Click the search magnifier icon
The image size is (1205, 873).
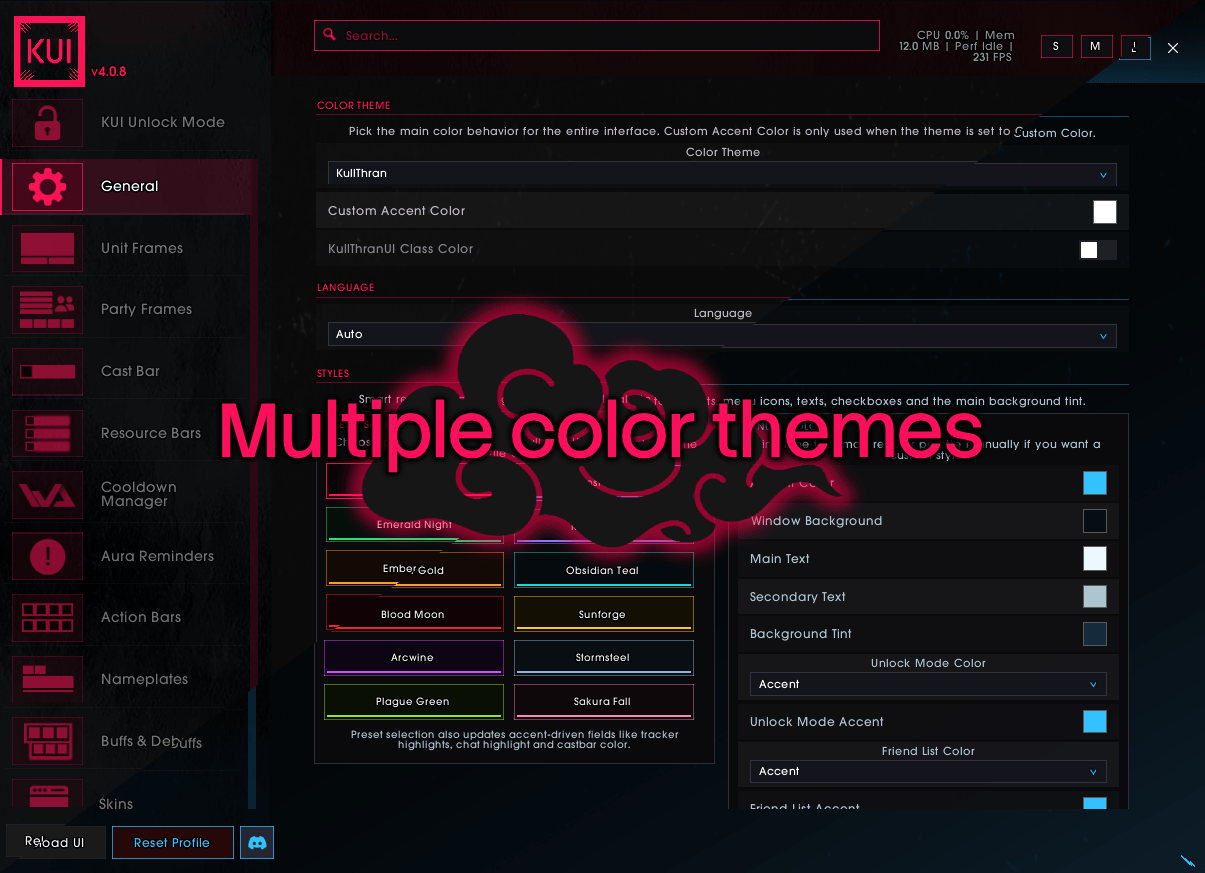(329, 36)
